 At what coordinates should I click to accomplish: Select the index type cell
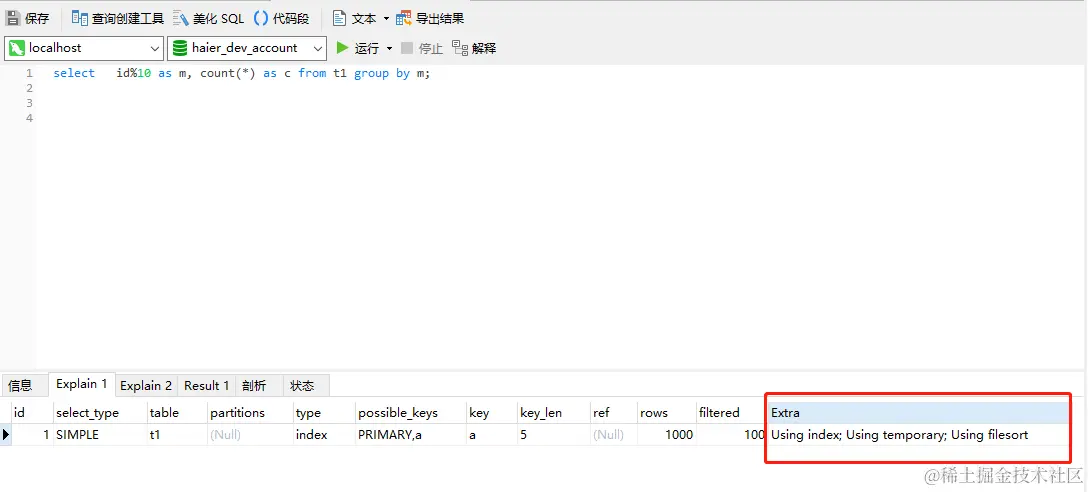pyautogui.click(x=324, y=435)
